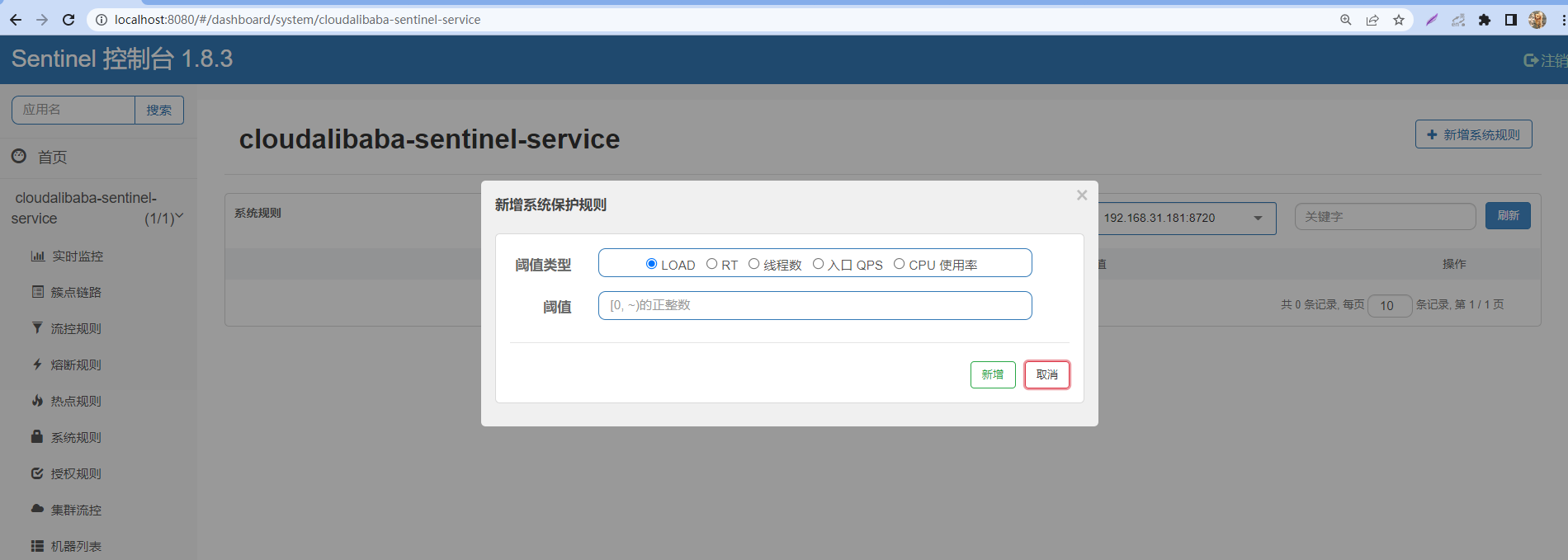Close the 新增系统保护规则 dialog with X
The height and width of the screenshot is (560, 1568).
(x=1082, y=195)
